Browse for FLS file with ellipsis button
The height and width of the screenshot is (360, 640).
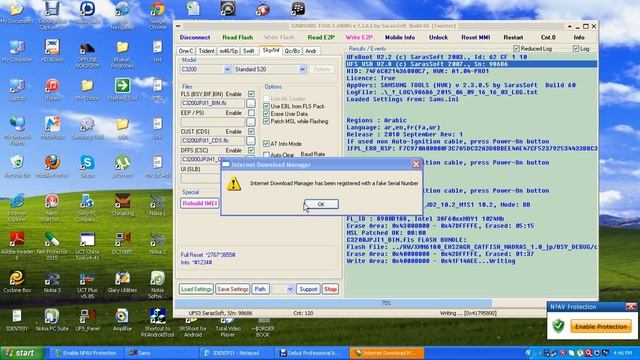pos(251,103)
